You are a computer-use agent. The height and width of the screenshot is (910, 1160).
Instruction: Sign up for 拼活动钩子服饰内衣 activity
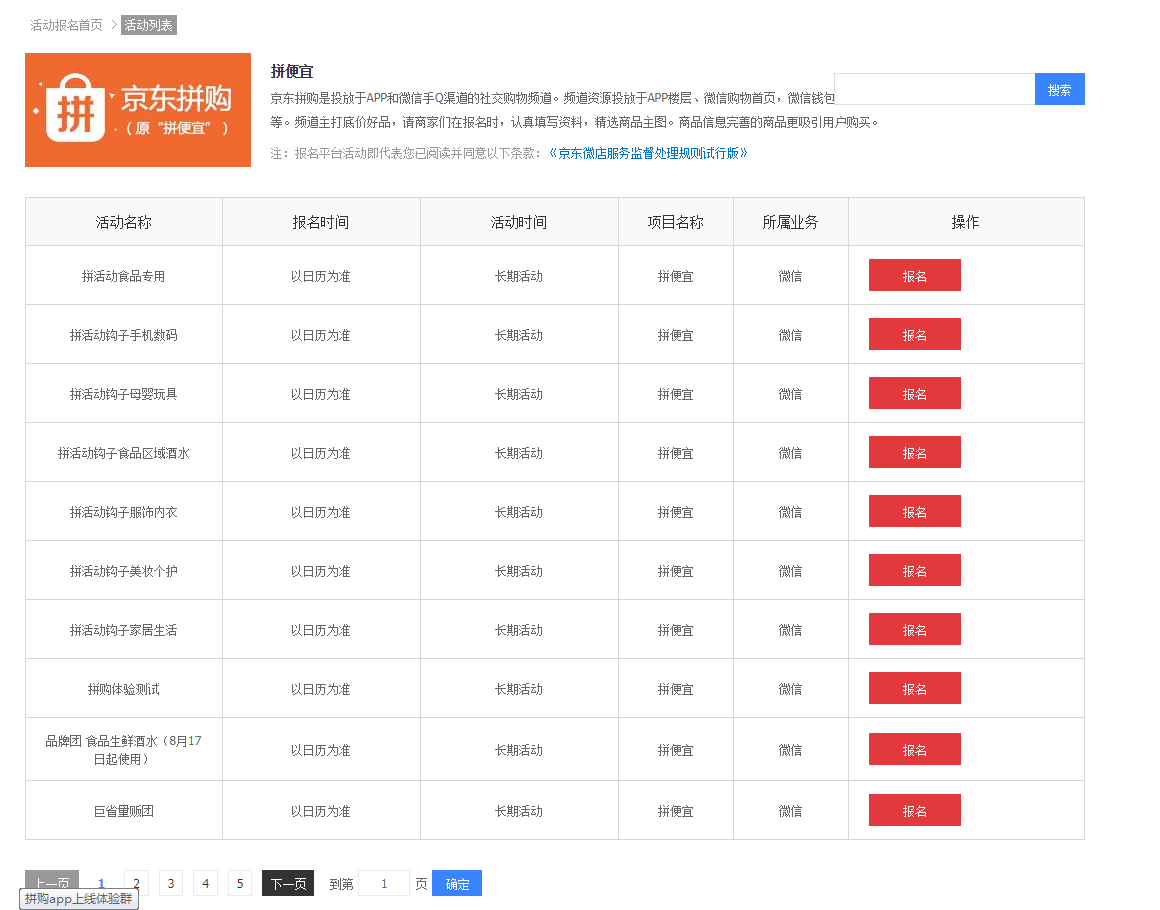point(914,511)
